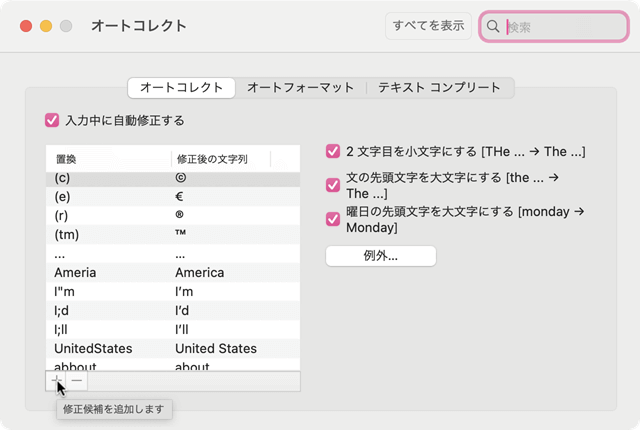Uncheck 文の先頭文字を大文字にする option
The image size is (640, 430).
[x=333, y=184]
